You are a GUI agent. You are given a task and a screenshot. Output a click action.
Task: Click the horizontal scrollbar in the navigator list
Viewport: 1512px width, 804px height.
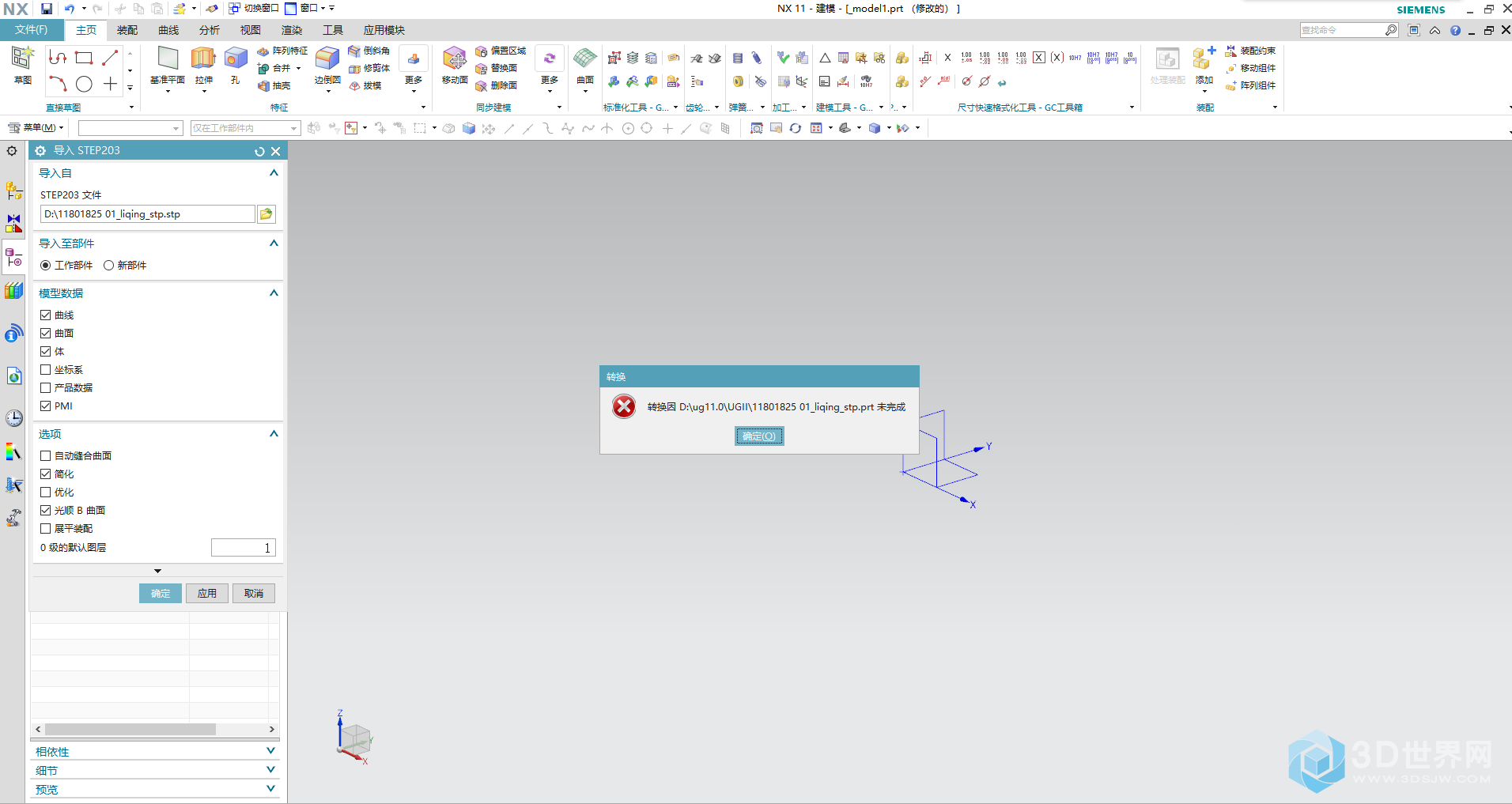coord(130,730)
